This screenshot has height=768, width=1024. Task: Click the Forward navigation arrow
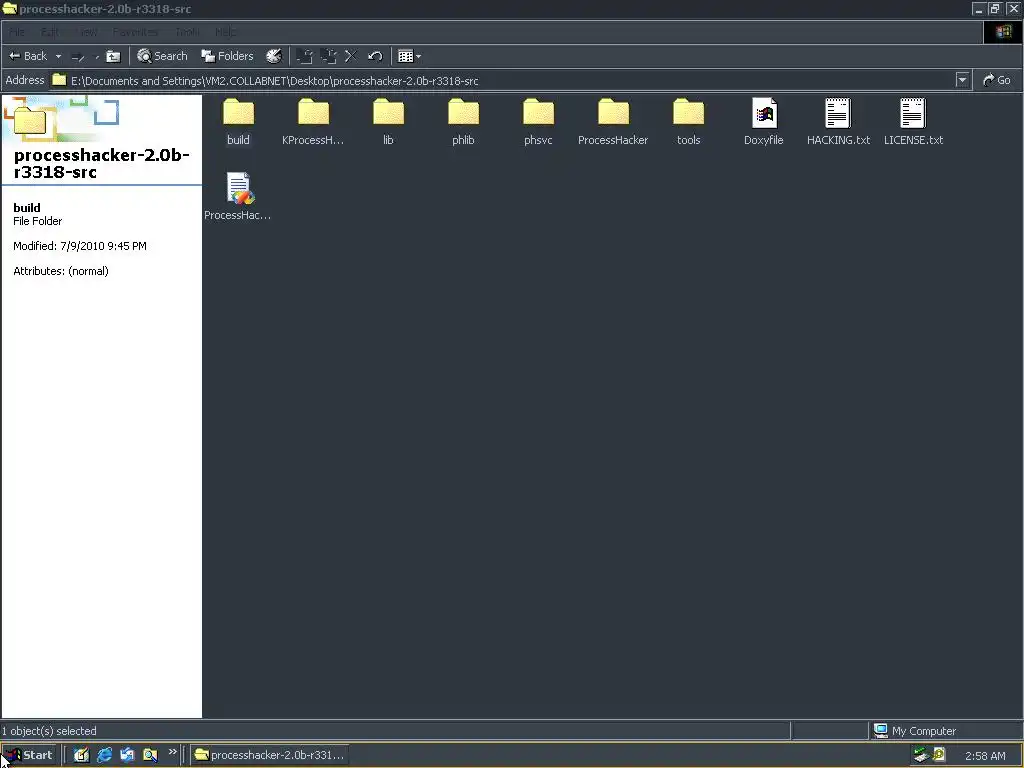[78, 57]
